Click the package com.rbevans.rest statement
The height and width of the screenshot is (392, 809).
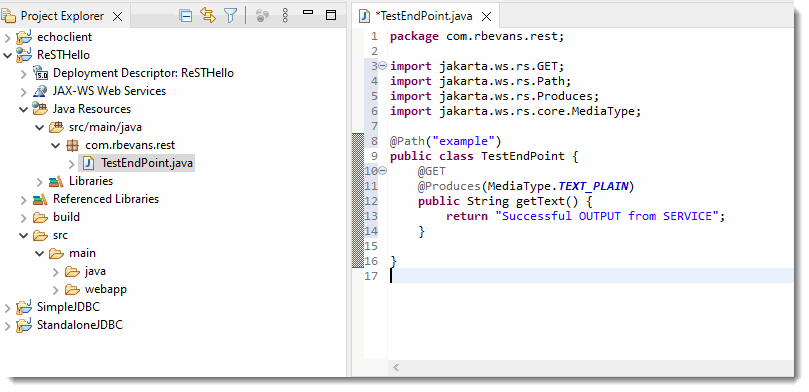477,37
